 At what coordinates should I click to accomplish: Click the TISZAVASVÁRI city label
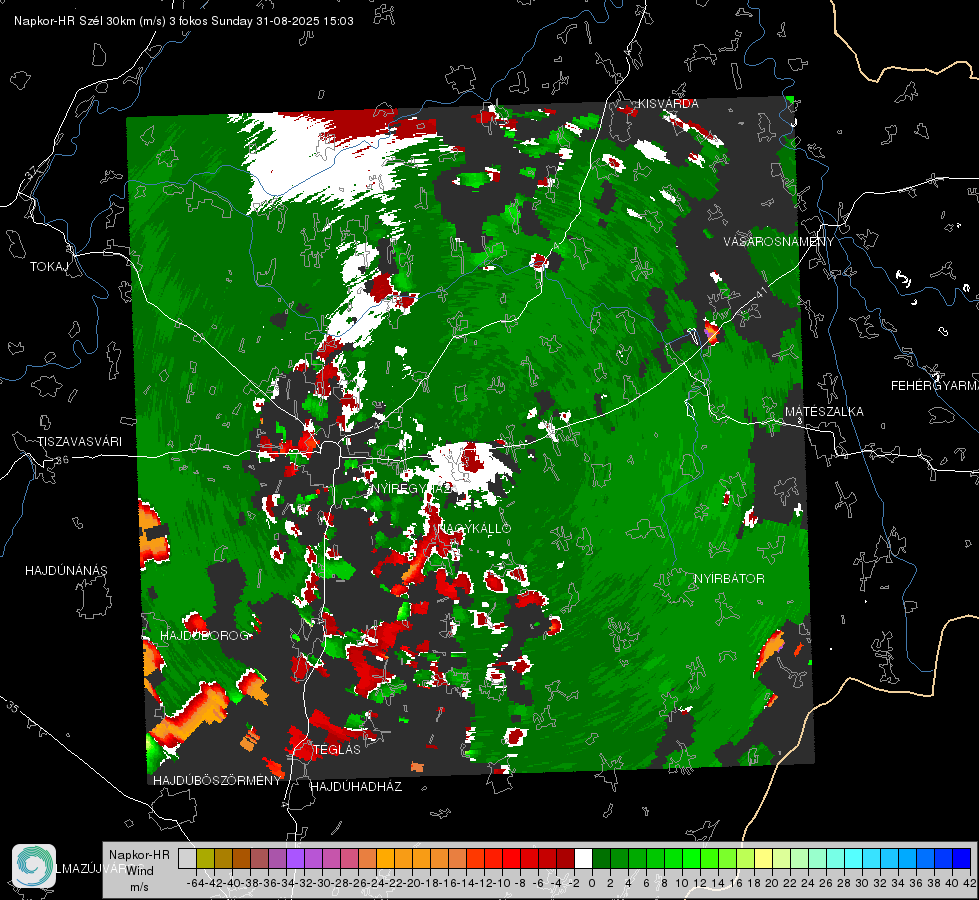pos(79,442)
